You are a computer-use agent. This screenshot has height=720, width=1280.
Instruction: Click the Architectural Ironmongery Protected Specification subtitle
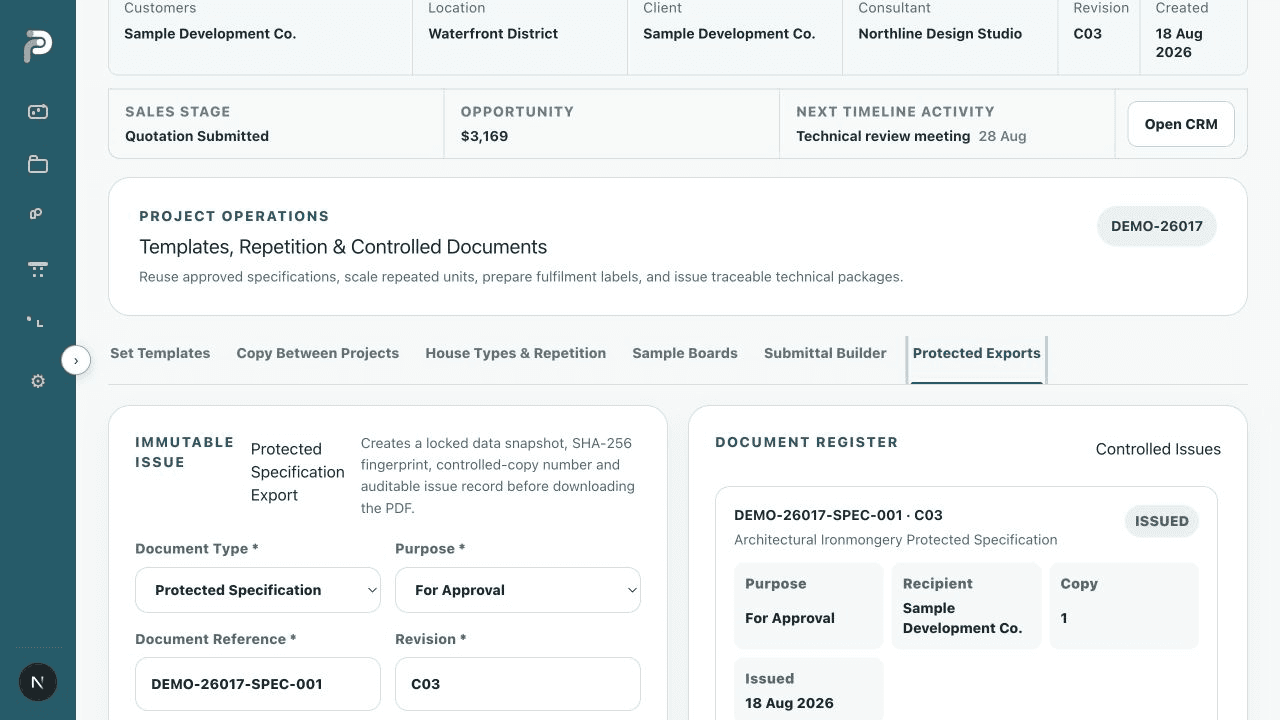(895, 540)
